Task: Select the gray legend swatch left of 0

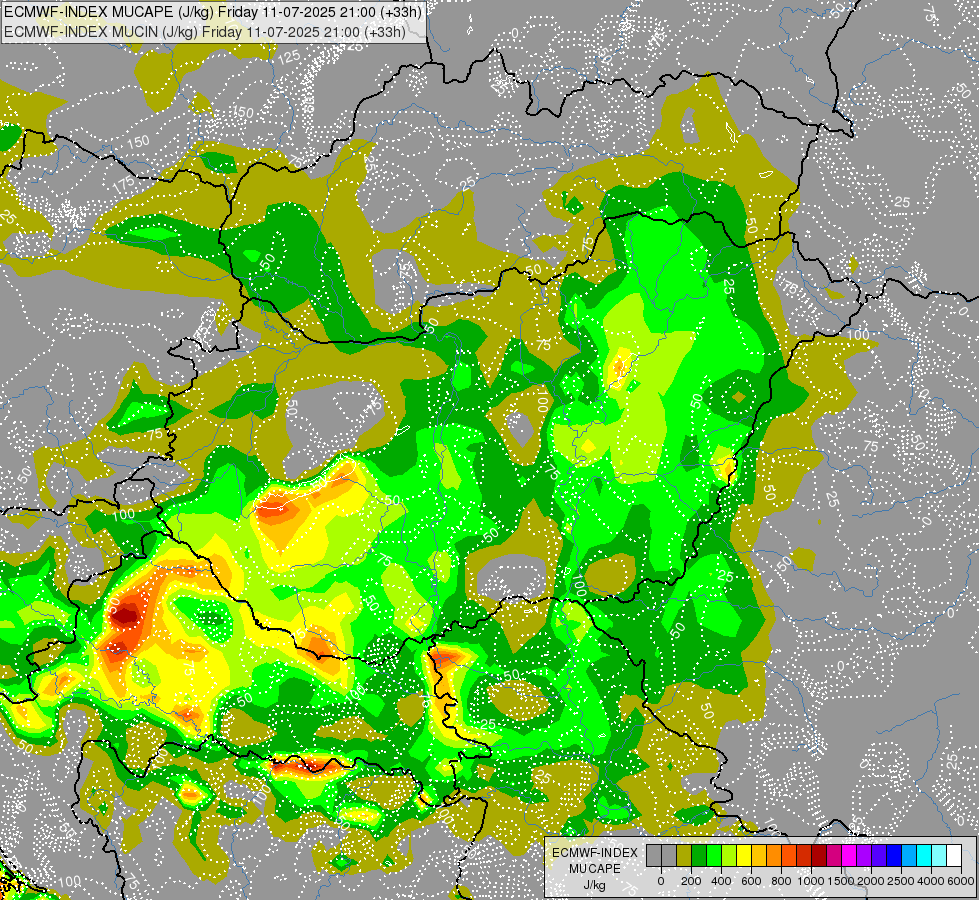Action: [654, 855]
